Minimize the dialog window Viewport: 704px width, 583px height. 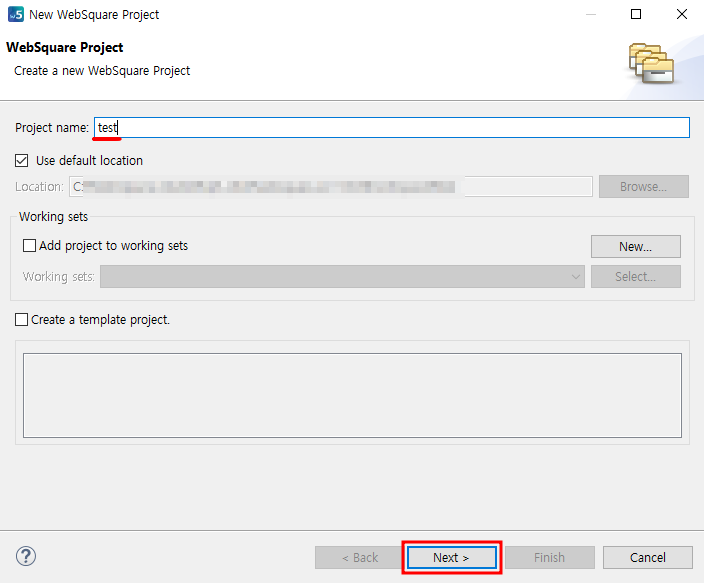pyautogui.click(x=591, y=14)
